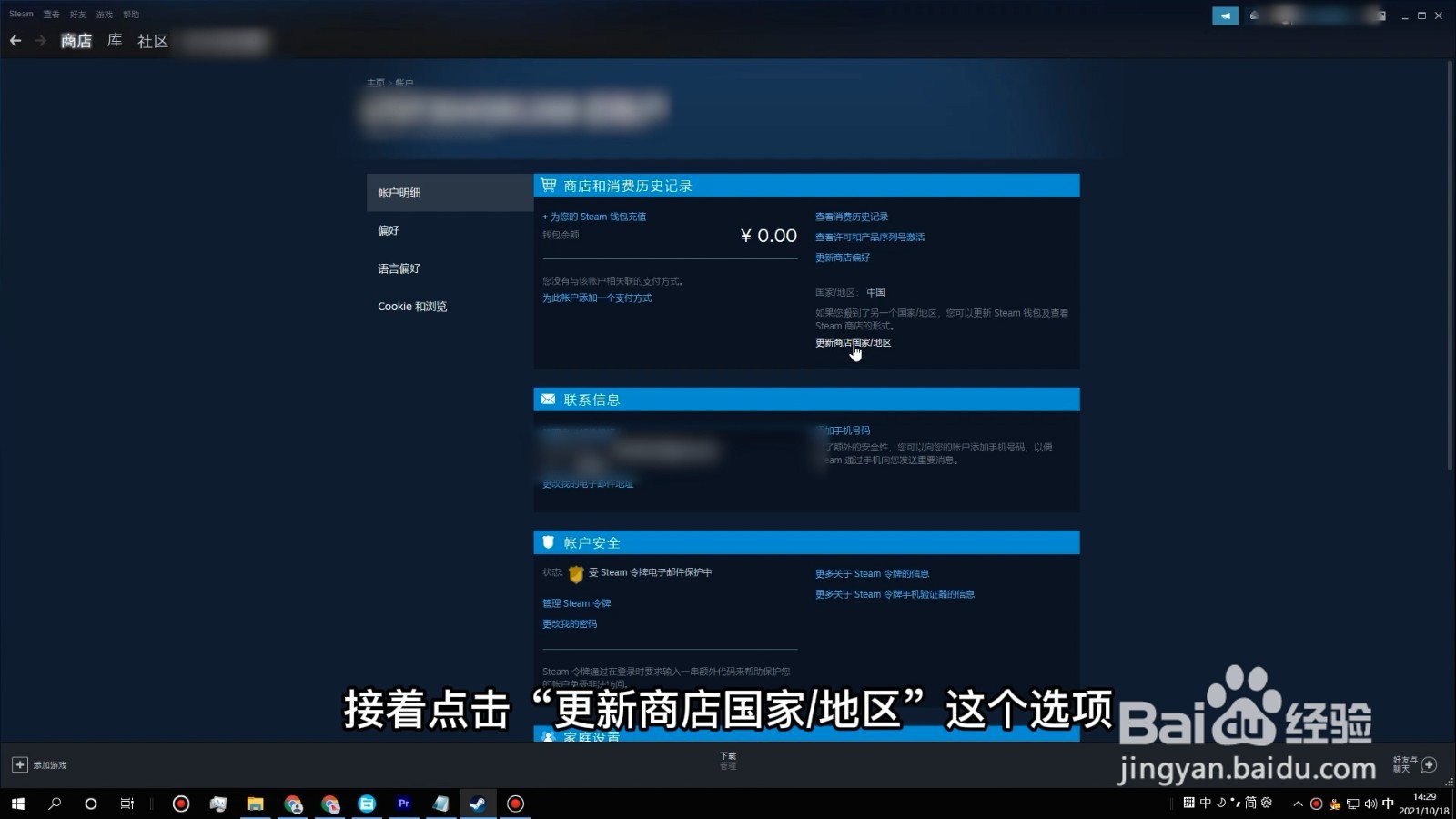Open 查看消费历史记录 link
The image size is (1456, 819).
852,217
